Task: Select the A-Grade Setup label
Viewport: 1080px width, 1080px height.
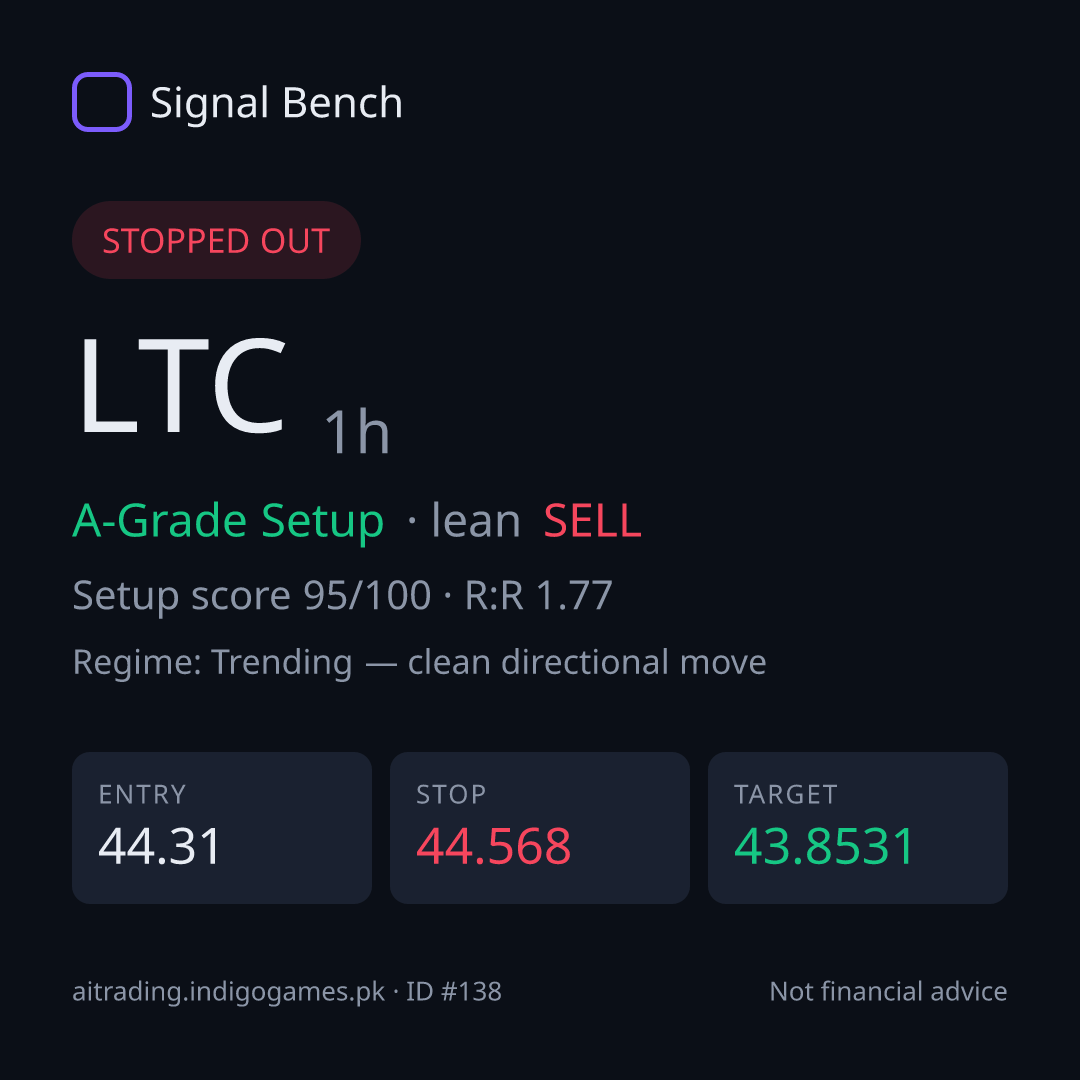Action: pos(228,521)
